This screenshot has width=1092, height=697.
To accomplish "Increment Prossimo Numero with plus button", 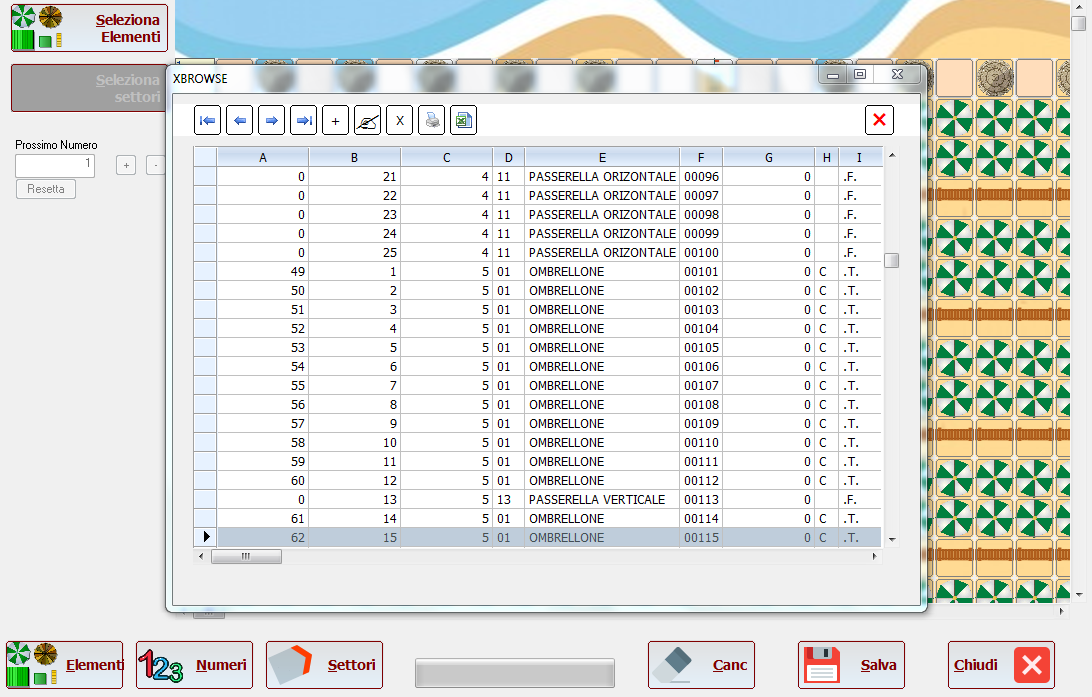I will click(x=126, y=166).
